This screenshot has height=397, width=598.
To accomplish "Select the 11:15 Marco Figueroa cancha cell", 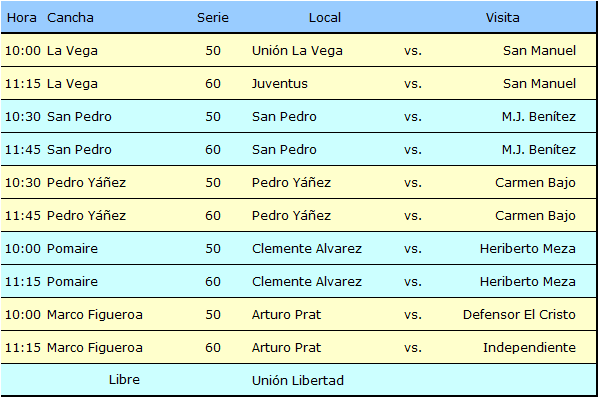I will tap(95, 347).
